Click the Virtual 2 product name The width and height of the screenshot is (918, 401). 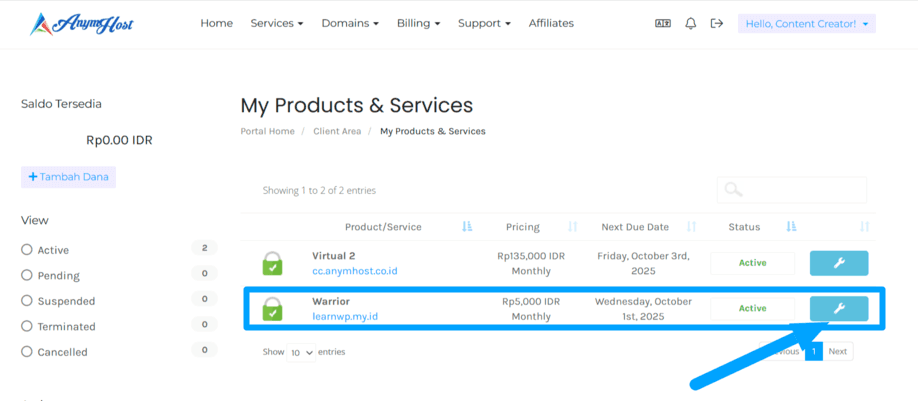(x=334, y=256)
